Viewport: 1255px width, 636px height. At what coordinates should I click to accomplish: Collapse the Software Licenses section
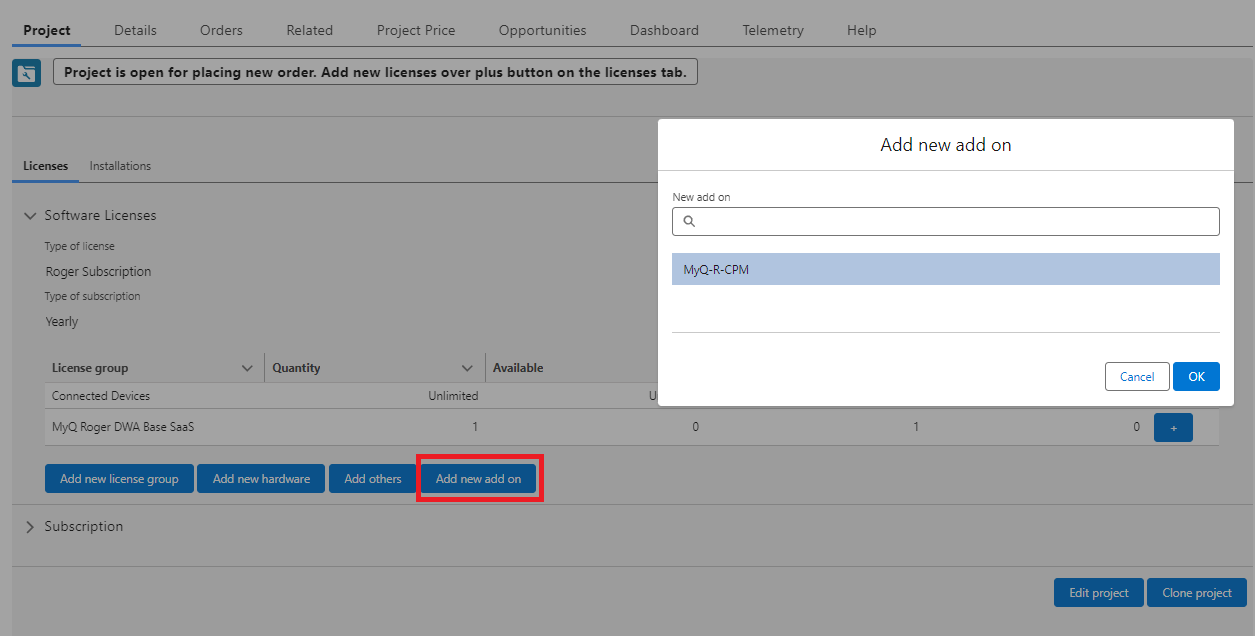point(30,216)
